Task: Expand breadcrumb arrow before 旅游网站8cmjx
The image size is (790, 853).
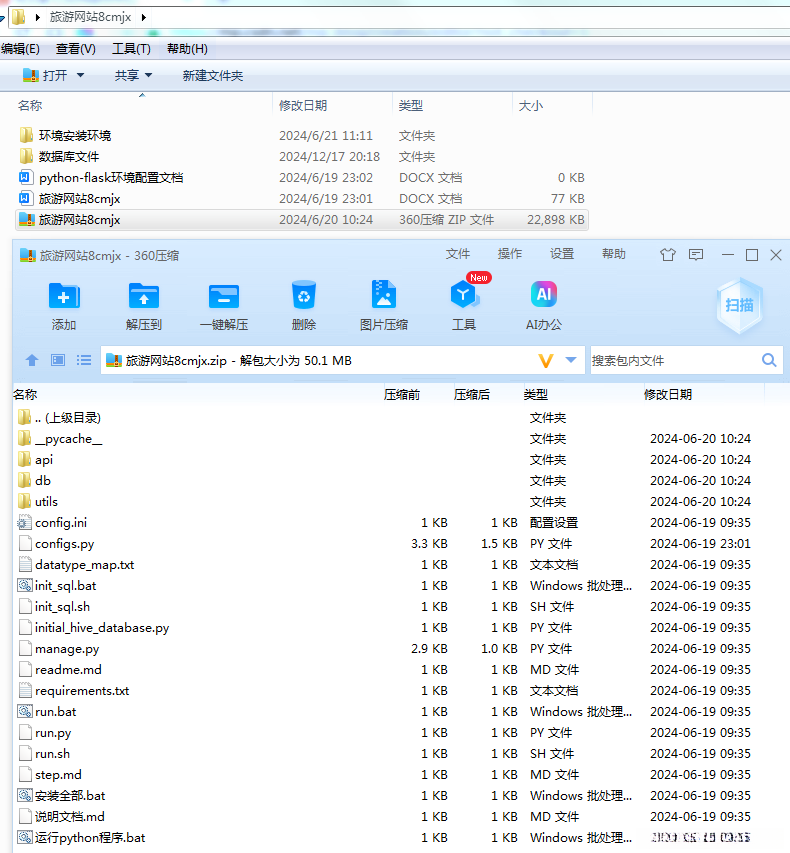Action: coord(38,17)
